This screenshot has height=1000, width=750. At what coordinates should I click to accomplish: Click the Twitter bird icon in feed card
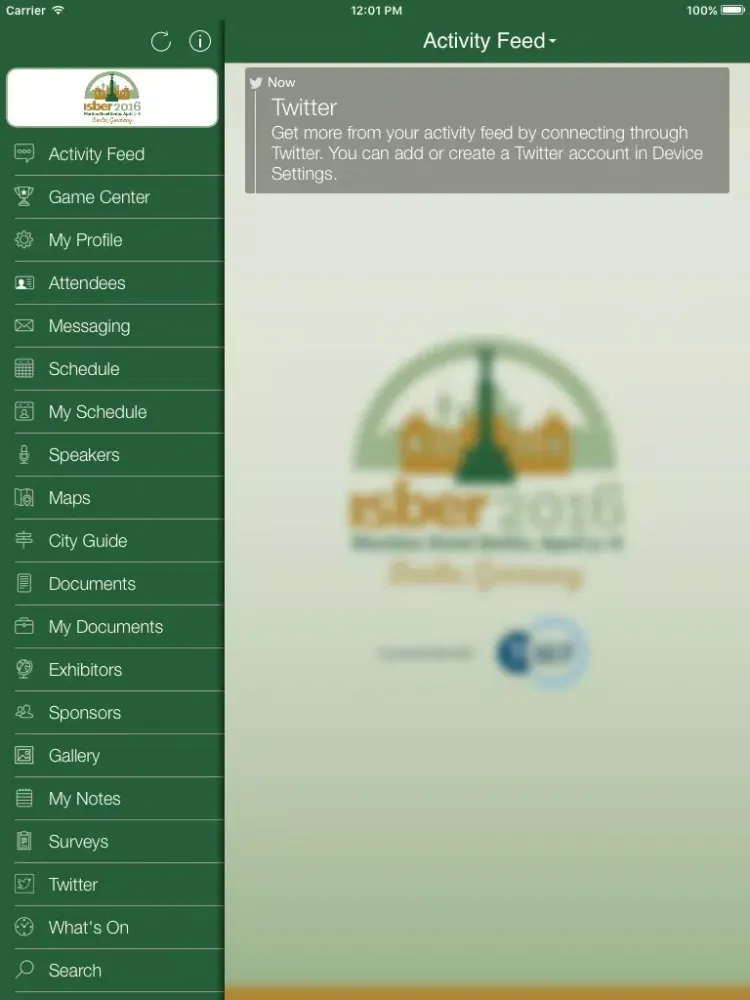coord(256,83)
